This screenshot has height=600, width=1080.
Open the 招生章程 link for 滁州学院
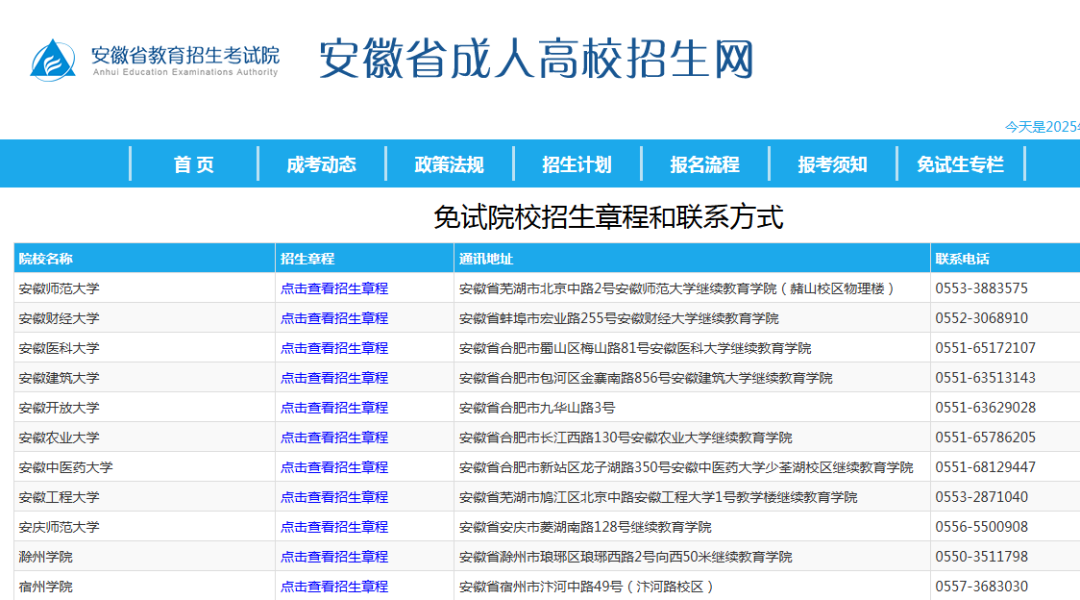click(x=334, y=557)
